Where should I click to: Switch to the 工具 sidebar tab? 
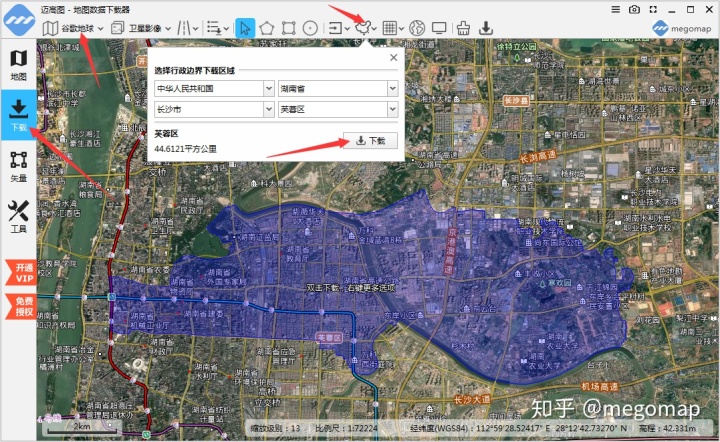point(18,217)
